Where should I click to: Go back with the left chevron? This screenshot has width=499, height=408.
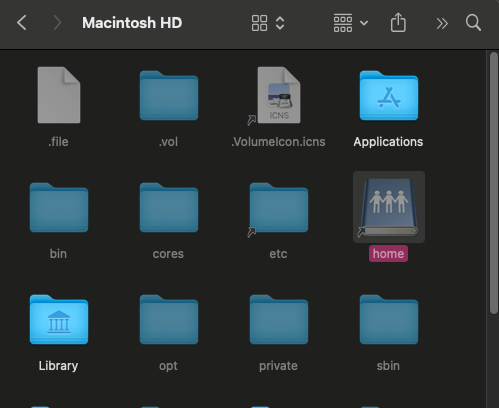[22, 23]
